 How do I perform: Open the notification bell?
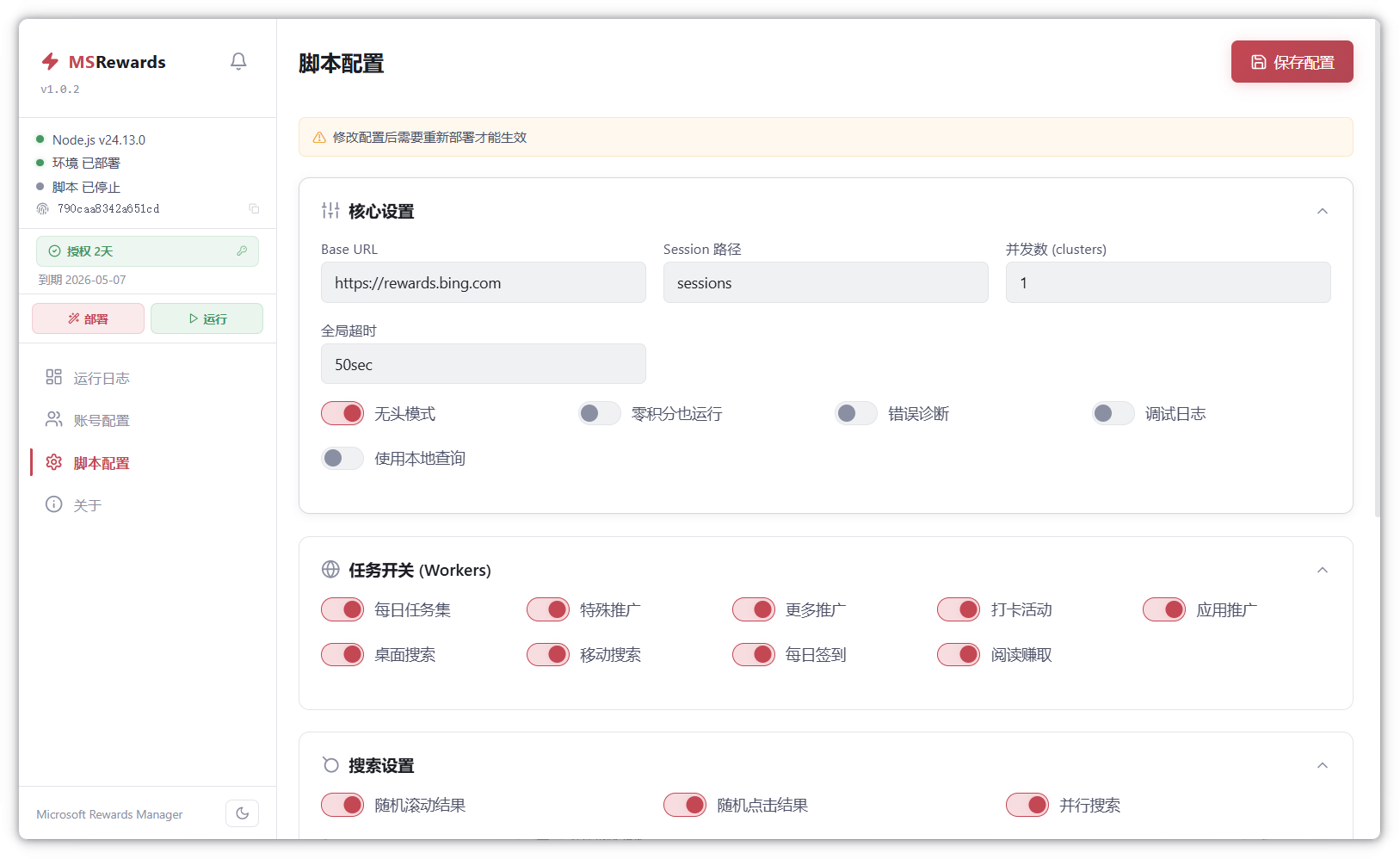(238, 61)
